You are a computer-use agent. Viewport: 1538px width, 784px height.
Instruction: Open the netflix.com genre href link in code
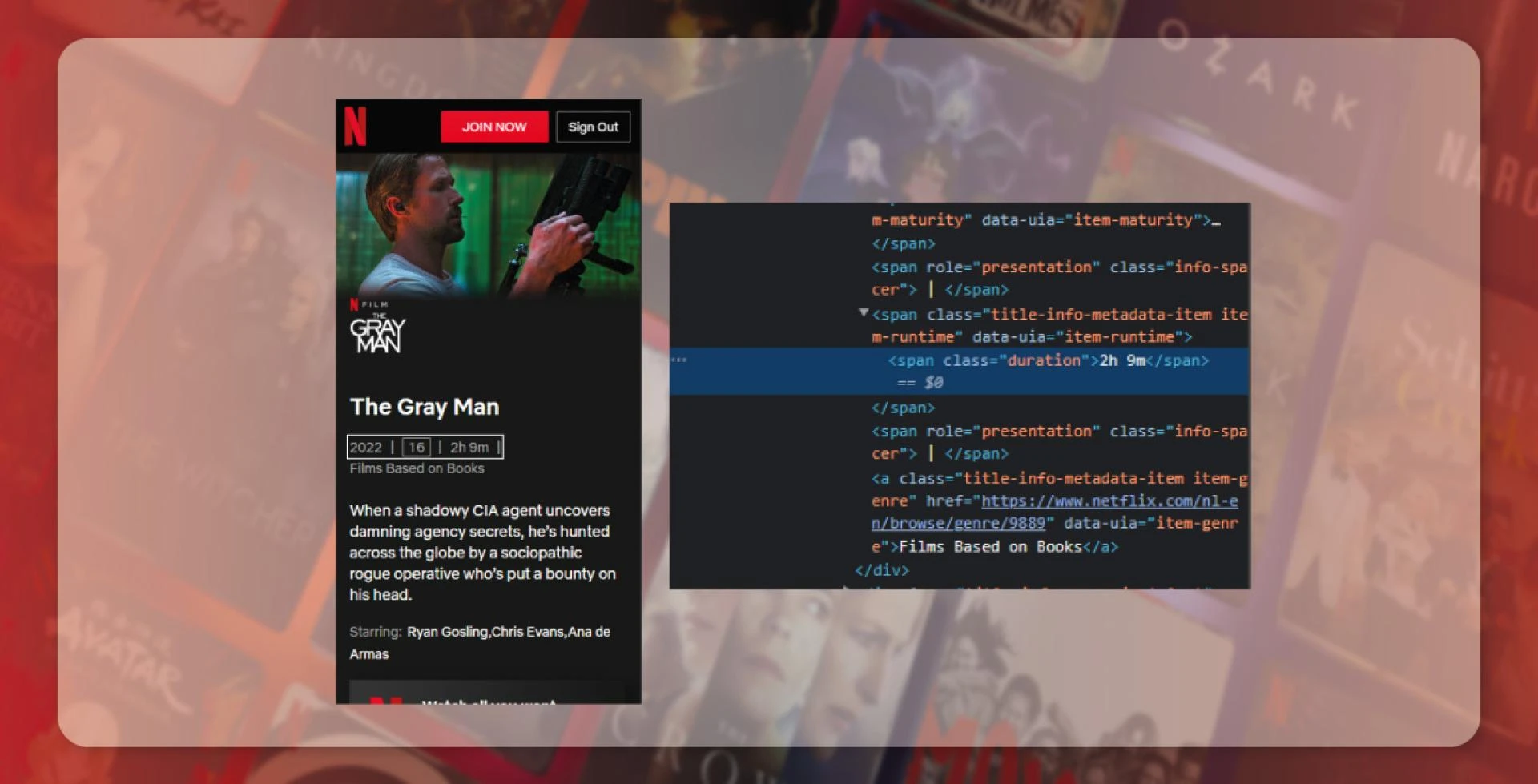1109,501
